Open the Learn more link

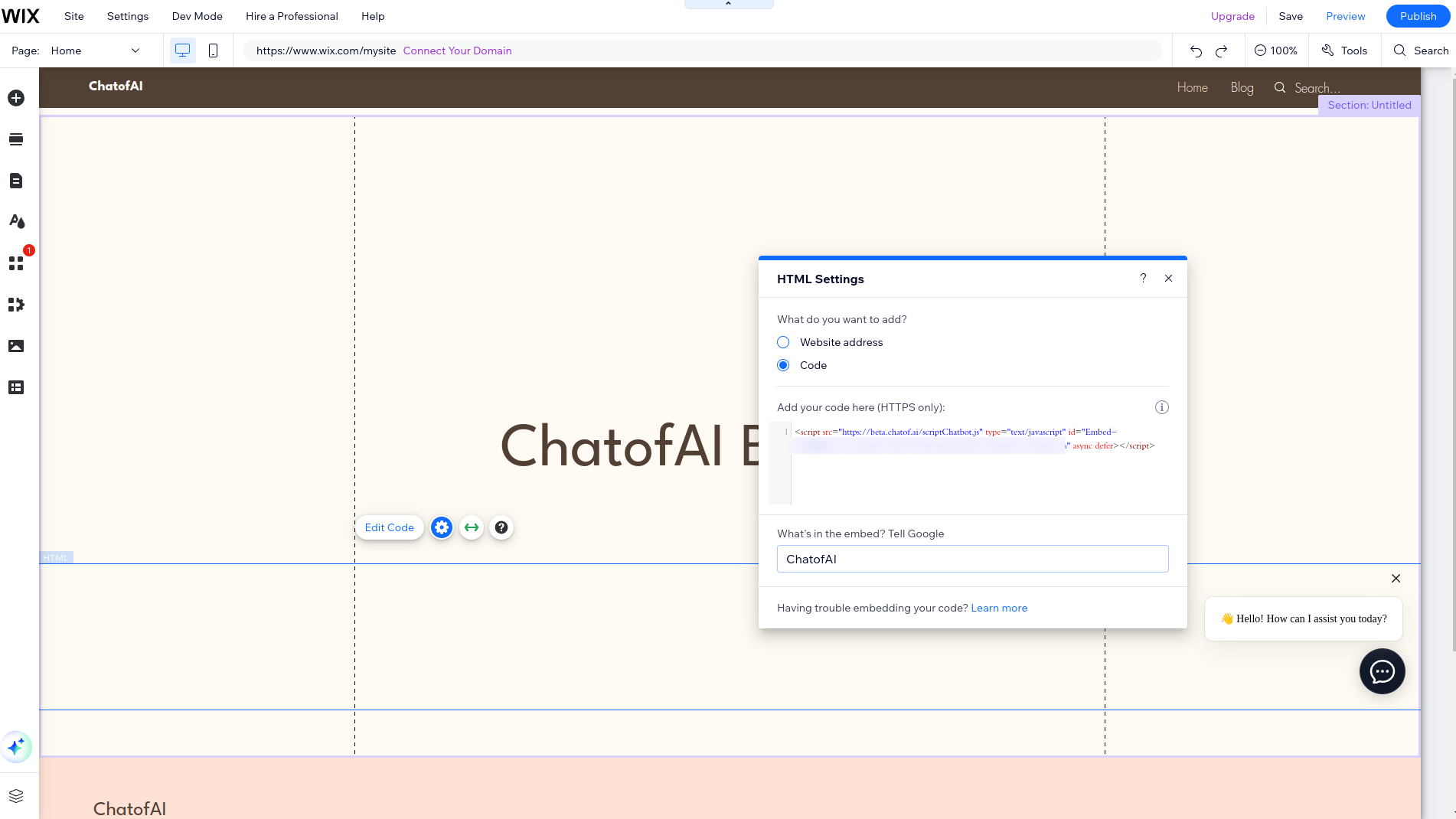pos(999,608)
